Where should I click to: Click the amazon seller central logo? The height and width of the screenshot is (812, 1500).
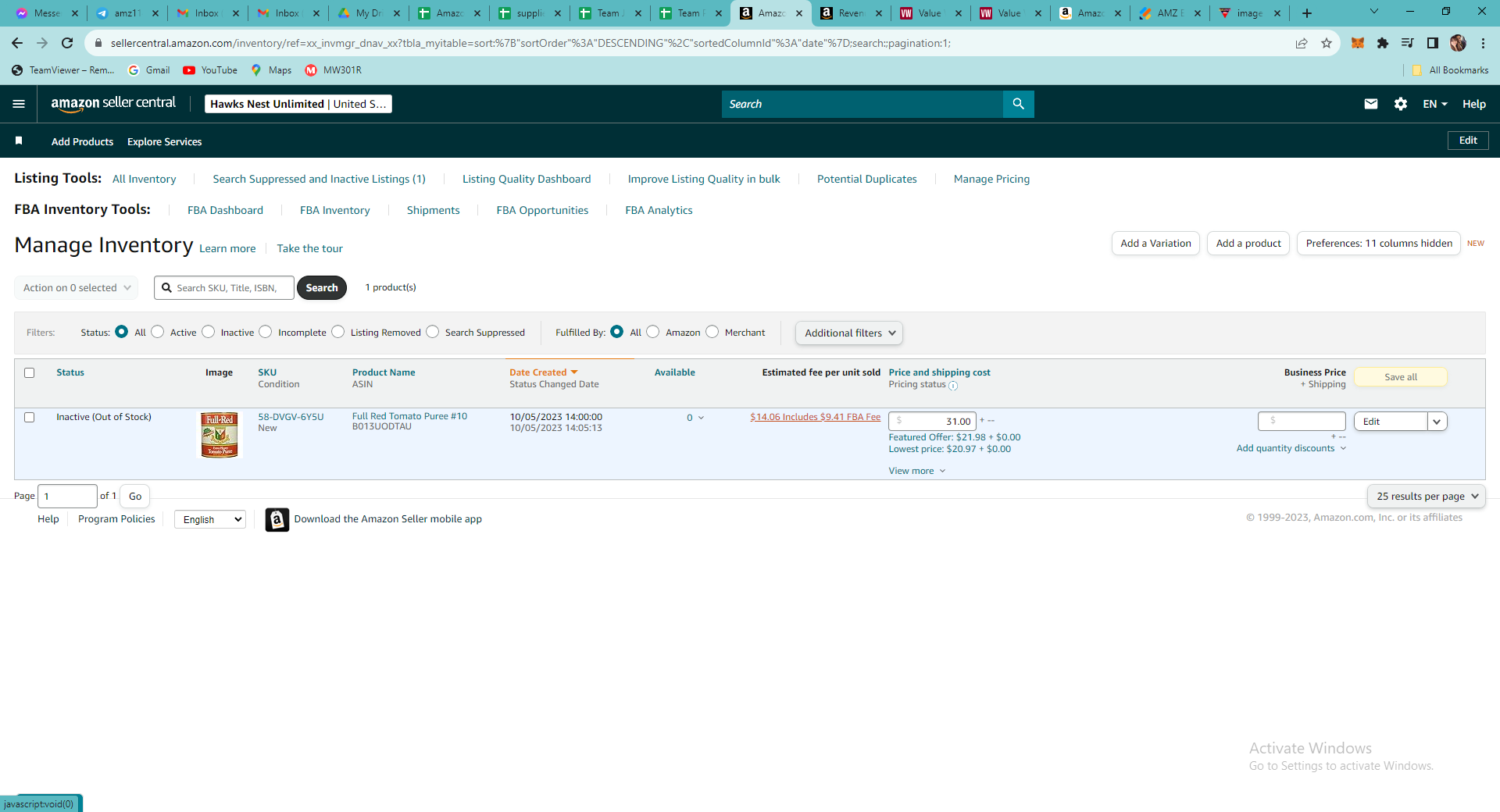[113, 103]
